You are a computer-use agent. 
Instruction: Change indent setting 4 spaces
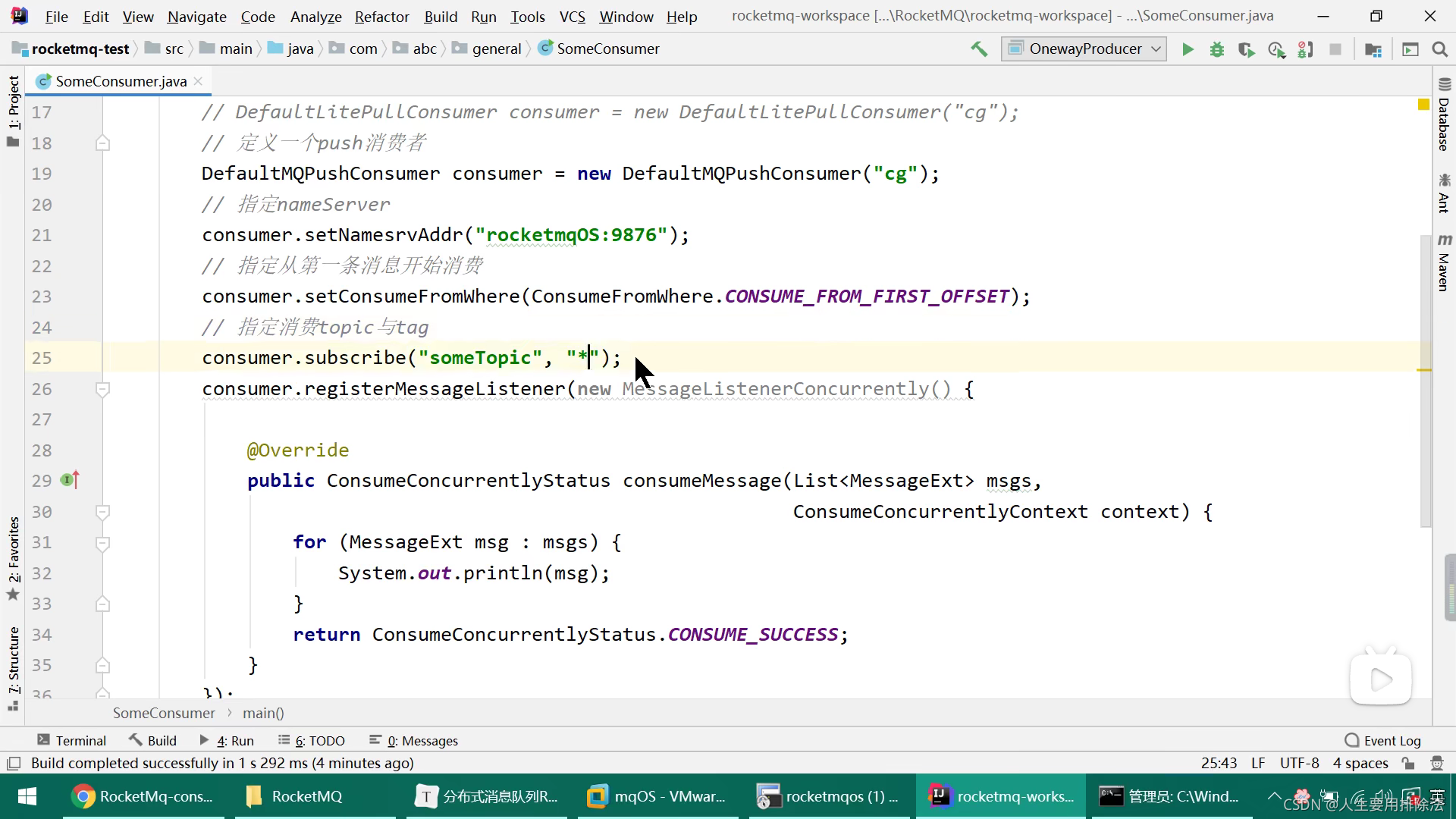[1360, 763]
